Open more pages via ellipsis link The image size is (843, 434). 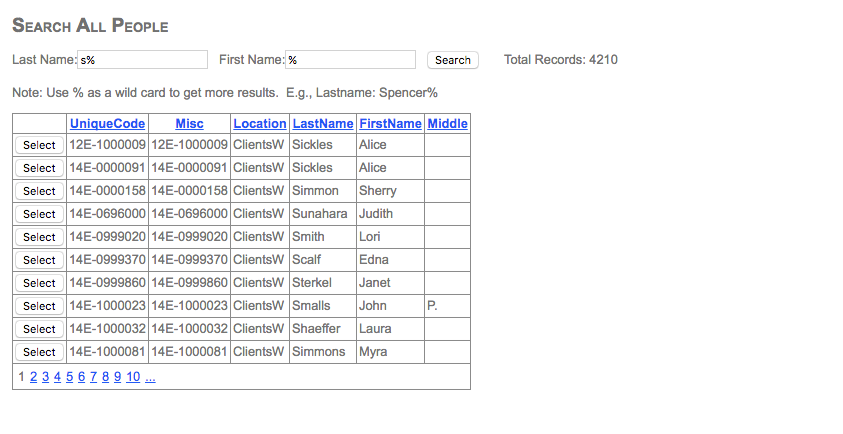[151, 377]
